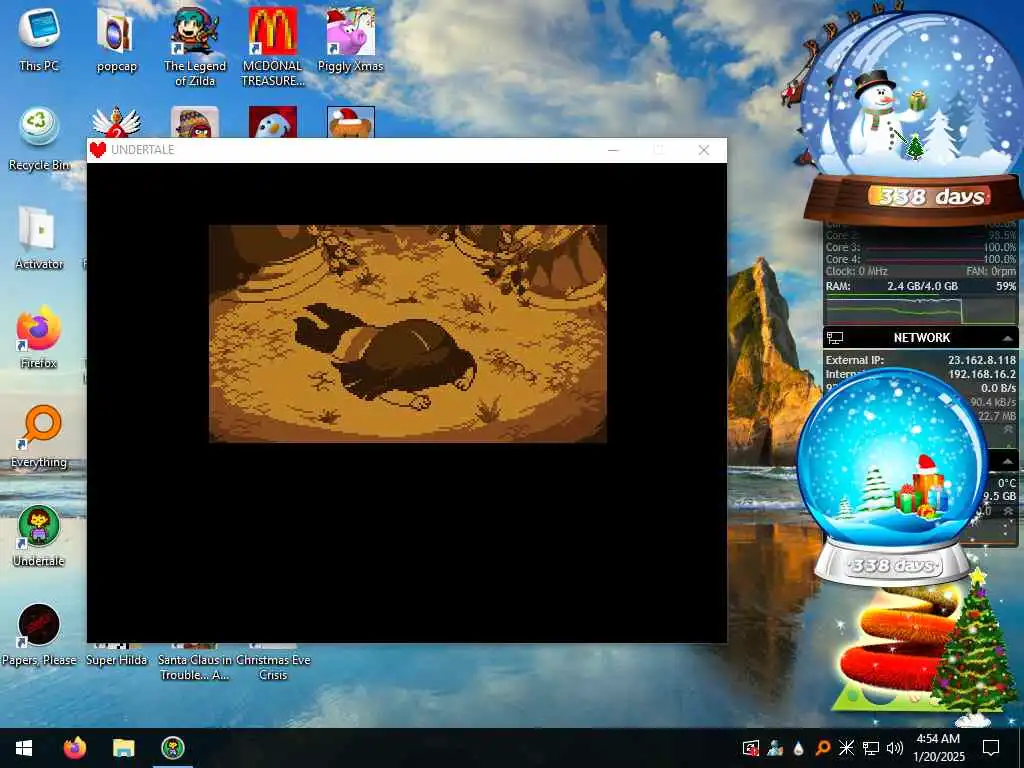Open the popcap desktop shortcut
Image resolution: width=1024 pixels, height=768 pixels.
click(x=116, y=38)
